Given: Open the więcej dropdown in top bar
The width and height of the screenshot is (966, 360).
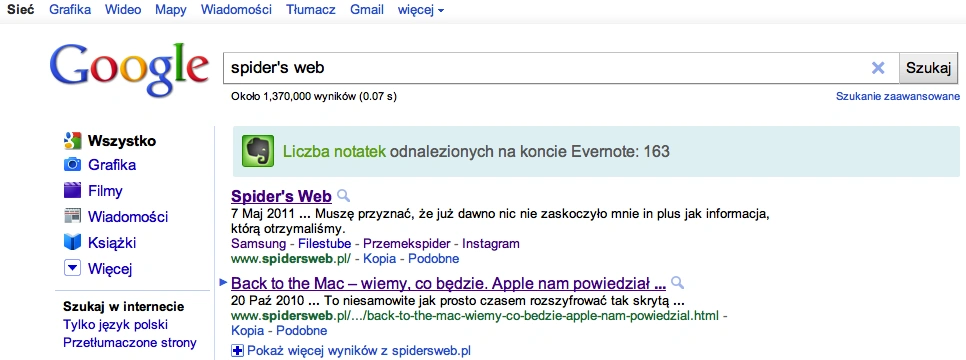Looking at the screenshot, I should pos(421,10).
